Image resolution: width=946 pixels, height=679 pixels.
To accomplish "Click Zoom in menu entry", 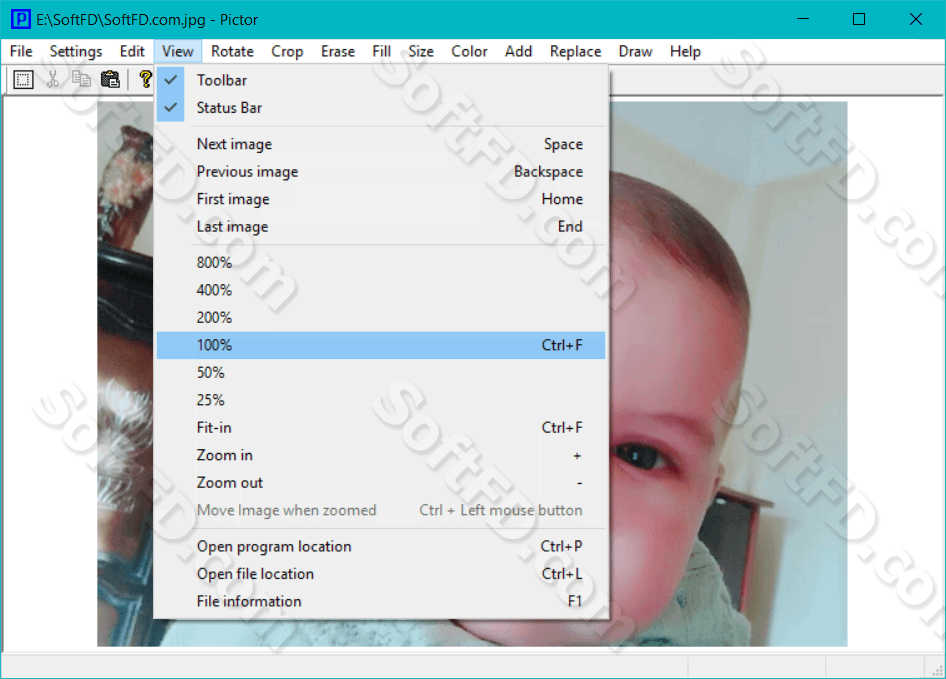I will coord(381,455).
